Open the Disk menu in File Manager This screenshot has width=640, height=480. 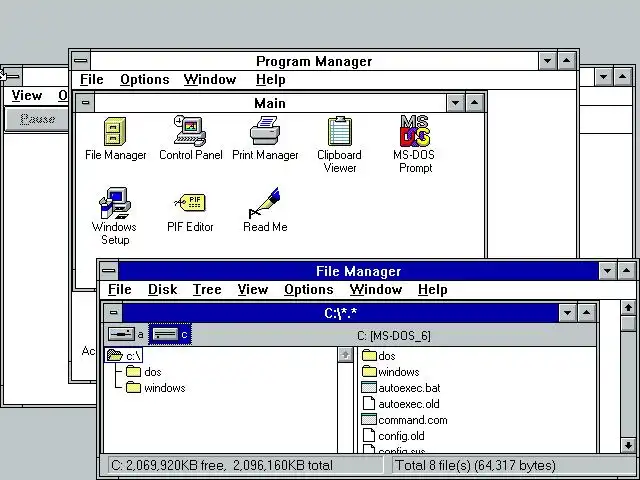(x=162, y=289)
